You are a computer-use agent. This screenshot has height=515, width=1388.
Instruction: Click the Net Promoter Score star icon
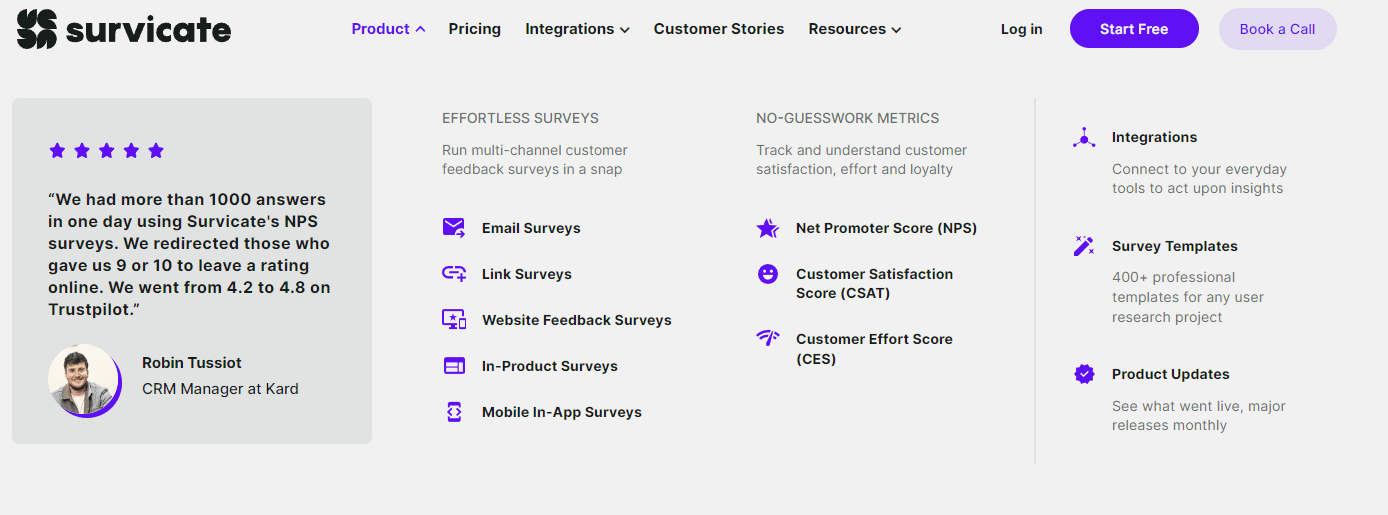768,228
